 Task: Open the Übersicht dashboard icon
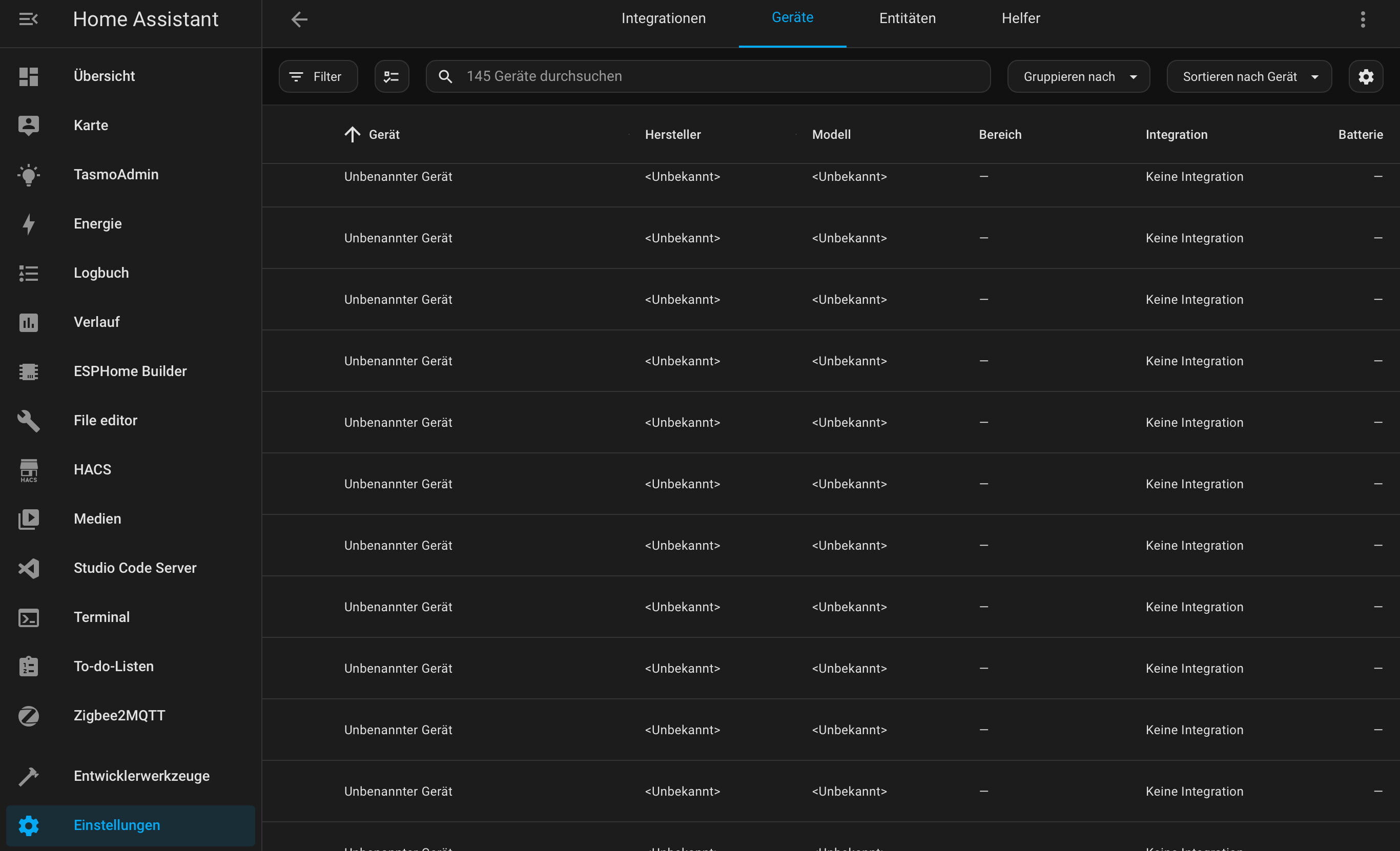click(28, 76)
